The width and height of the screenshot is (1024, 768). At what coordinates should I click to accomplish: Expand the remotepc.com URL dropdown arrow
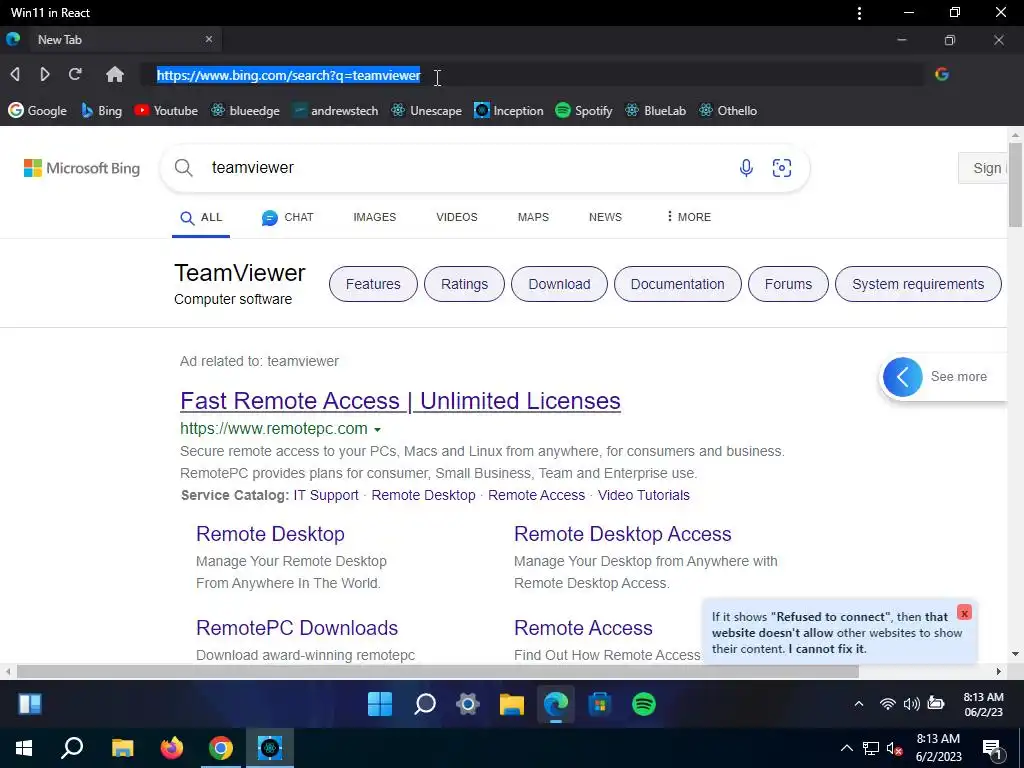click(377, 430)
